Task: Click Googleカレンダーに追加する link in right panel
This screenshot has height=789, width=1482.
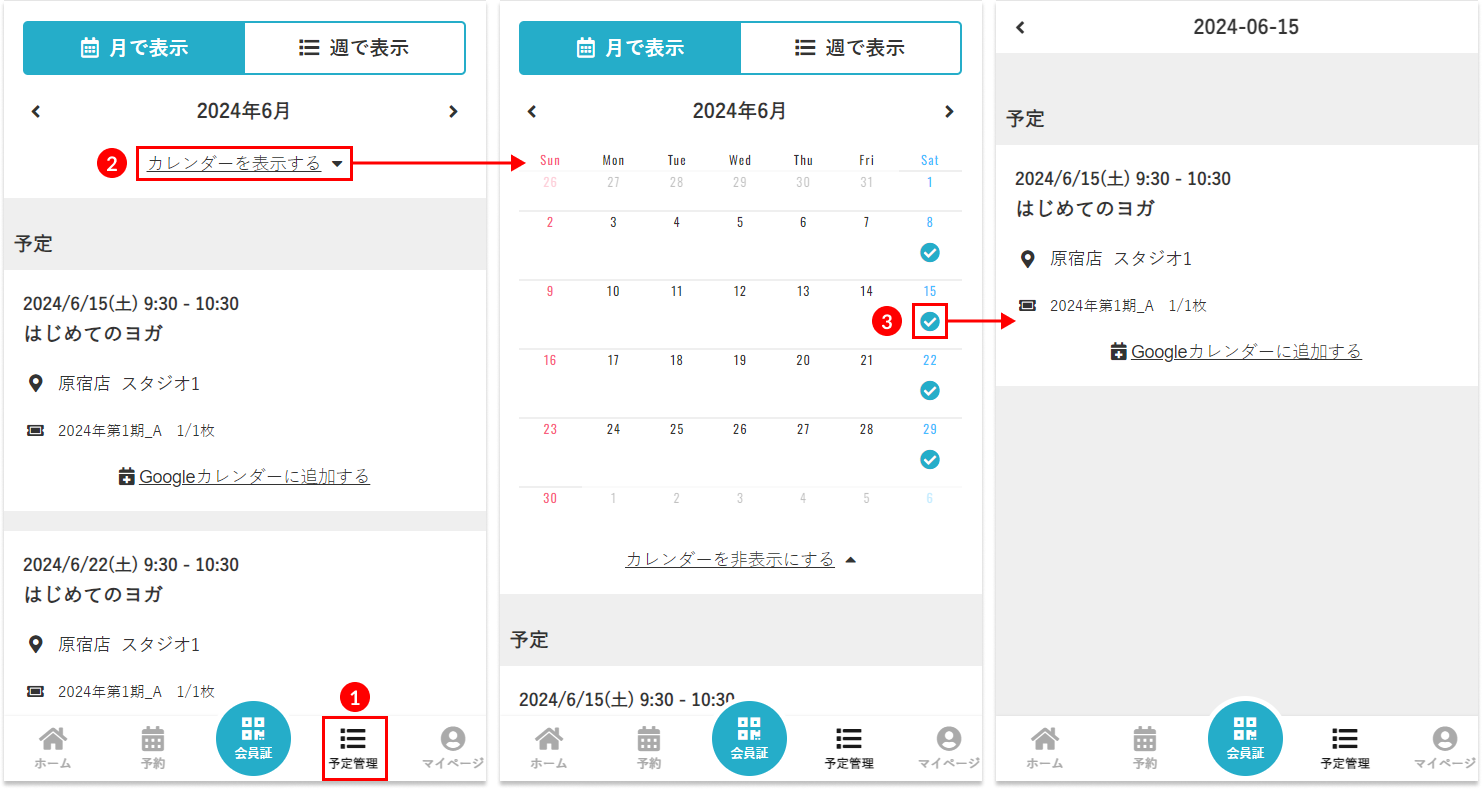Action: tap(1236, 351)
